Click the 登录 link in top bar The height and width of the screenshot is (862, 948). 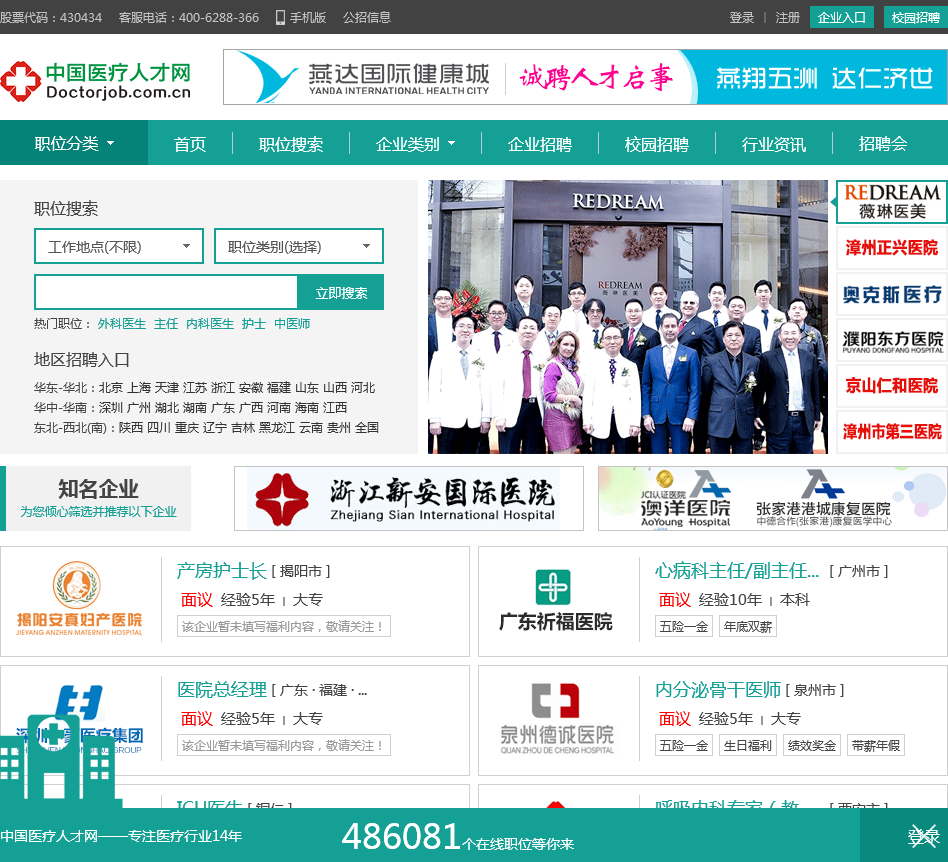coord(741,18)
